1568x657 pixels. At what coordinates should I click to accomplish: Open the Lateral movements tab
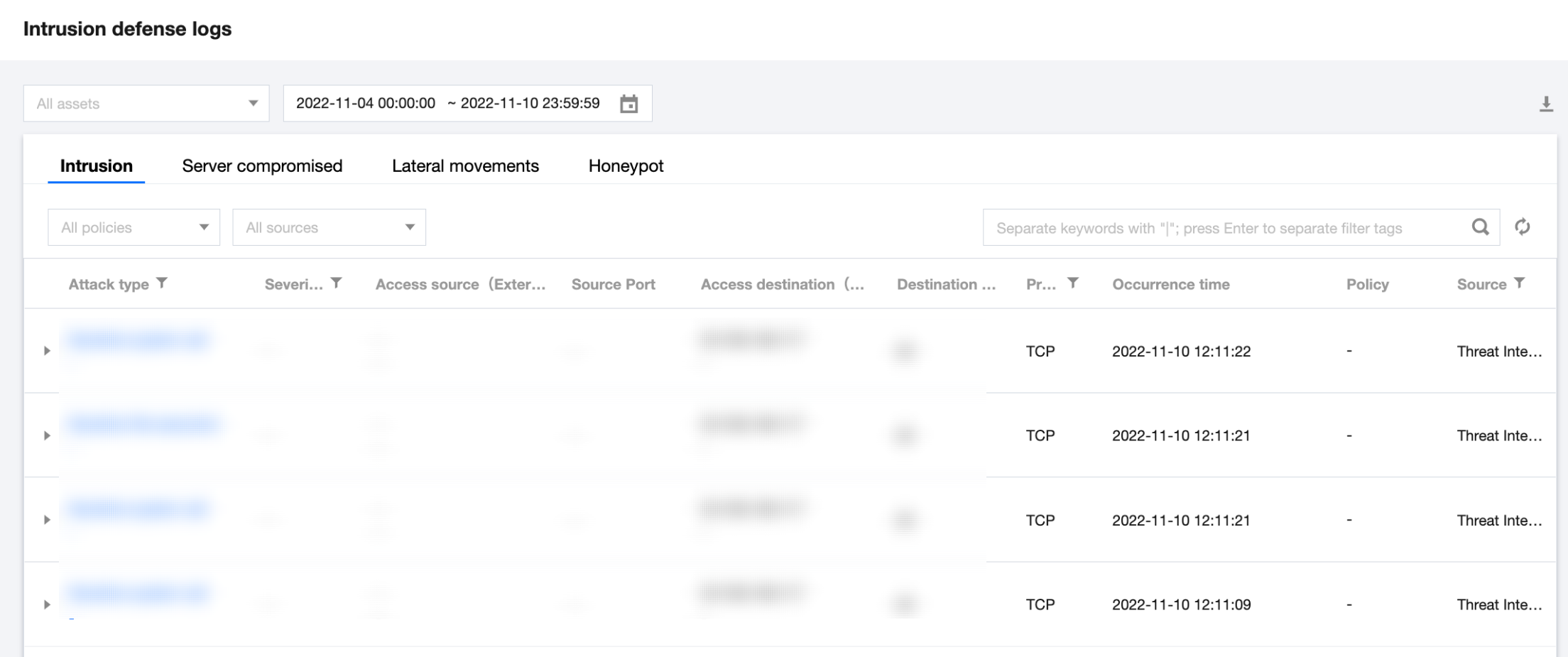point(465,166)
